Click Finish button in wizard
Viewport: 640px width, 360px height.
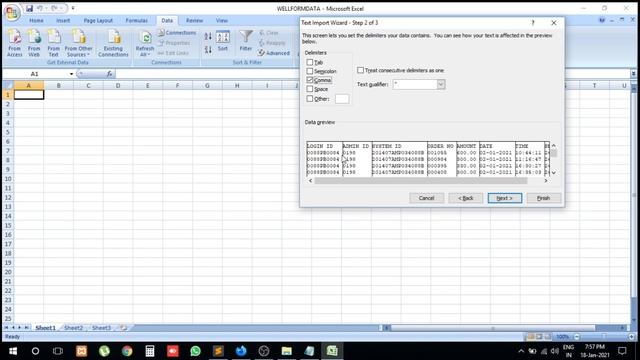coord(544,198)
